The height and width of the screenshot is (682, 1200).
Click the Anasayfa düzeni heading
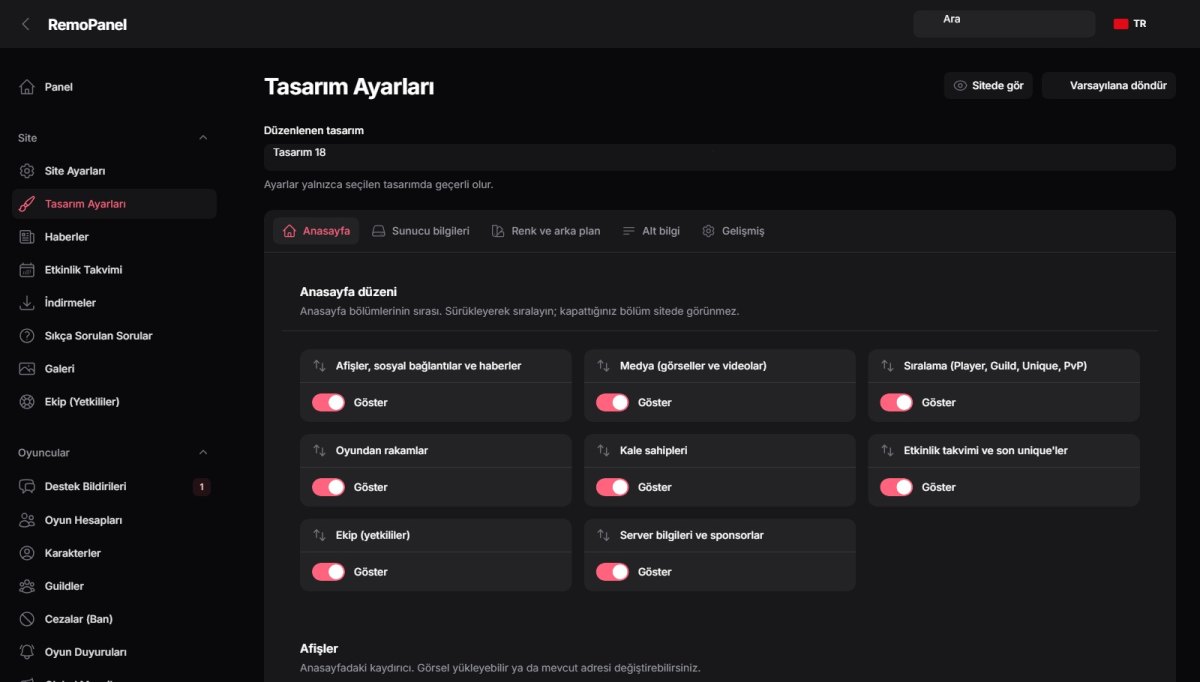(348, 292)
